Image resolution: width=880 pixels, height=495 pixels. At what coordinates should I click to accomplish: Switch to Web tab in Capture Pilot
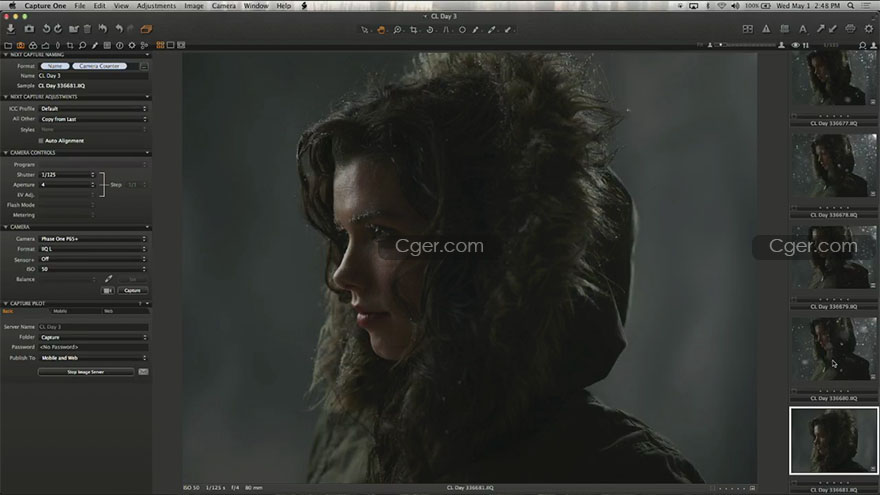click(109, 311)
